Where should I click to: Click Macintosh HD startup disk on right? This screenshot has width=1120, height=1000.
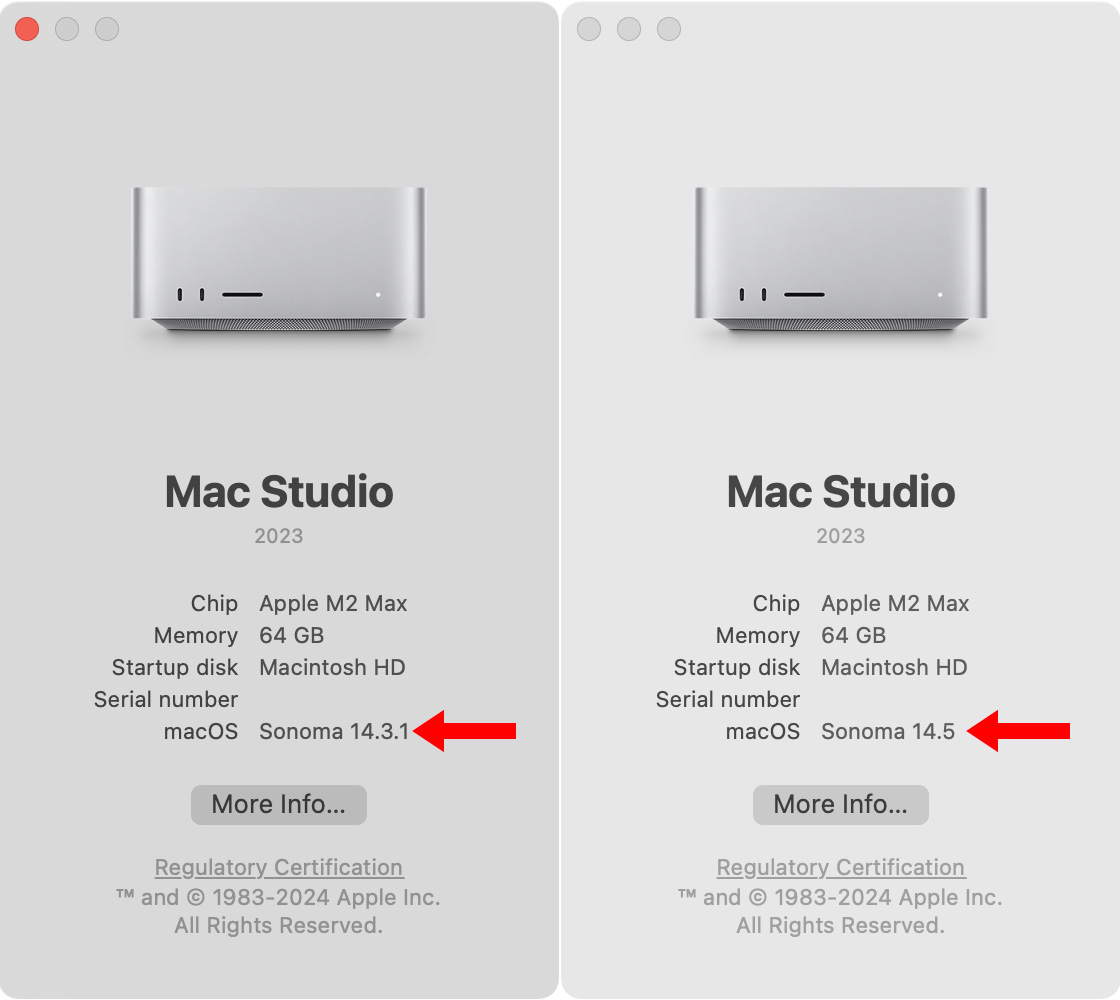(894, 667)
